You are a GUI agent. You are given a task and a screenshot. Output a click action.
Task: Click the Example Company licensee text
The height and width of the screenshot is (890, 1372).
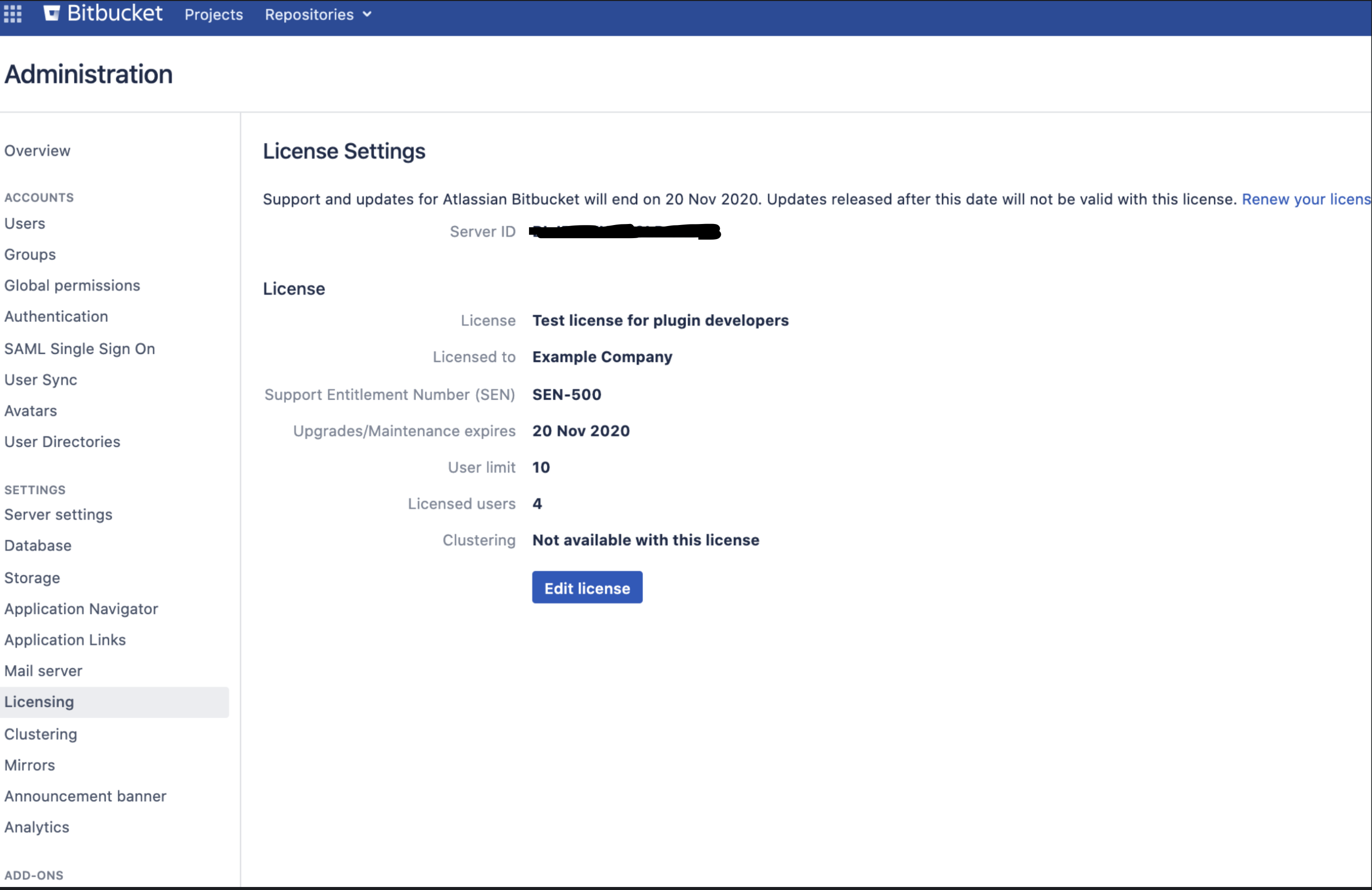click(602, 357)
